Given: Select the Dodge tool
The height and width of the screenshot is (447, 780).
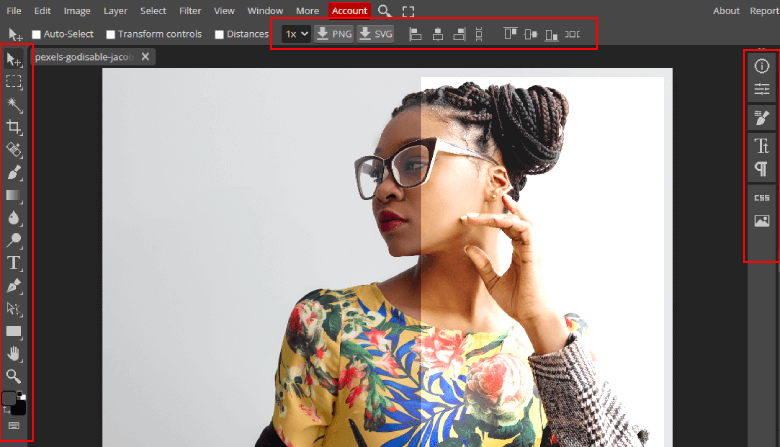Looking at the screenshot, I should tap(14, 241).
